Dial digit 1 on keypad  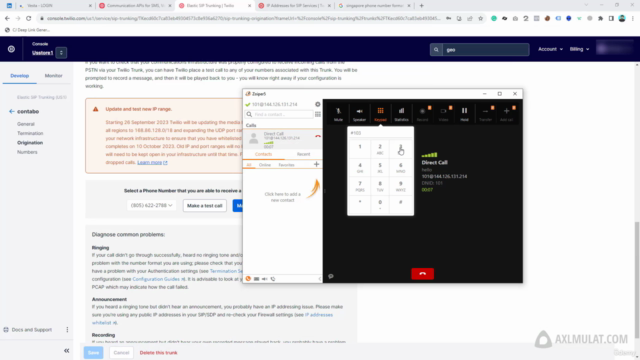[x=360, y=149]
